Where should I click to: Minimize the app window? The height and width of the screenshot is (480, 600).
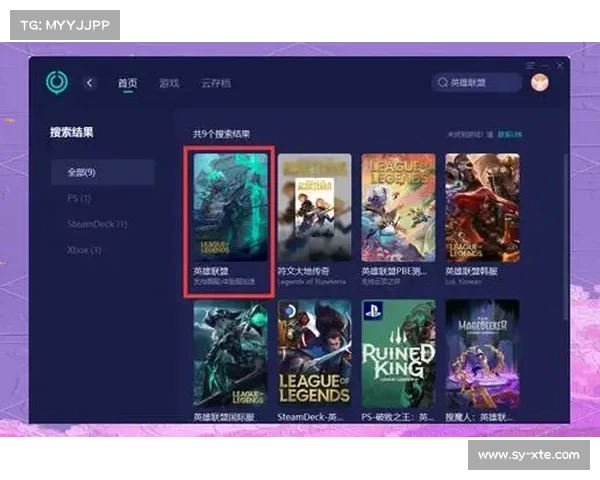point(545,65)
